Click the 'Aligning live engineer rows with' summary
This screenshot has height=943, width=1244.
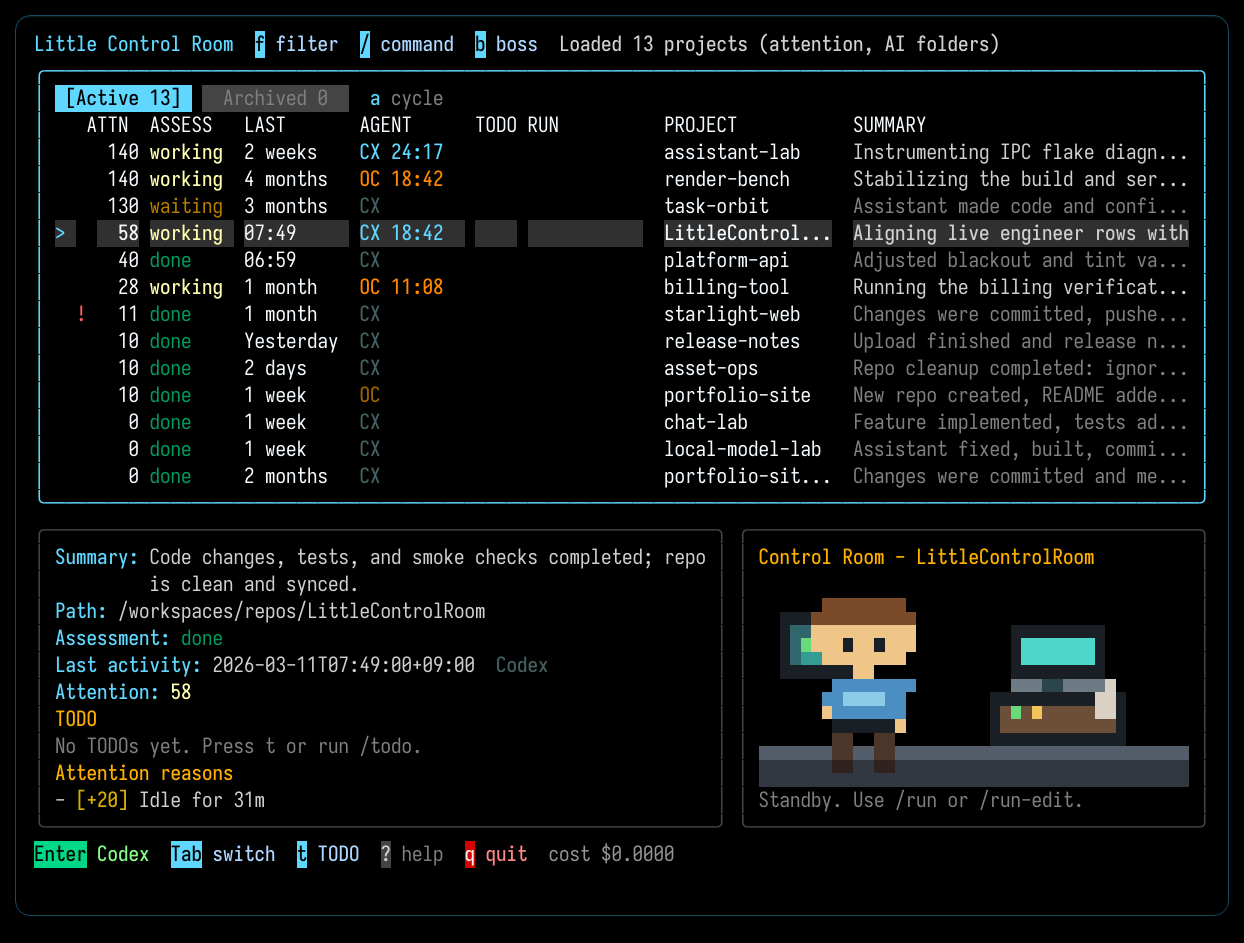pyautogui.click(x=1021, y=233)
